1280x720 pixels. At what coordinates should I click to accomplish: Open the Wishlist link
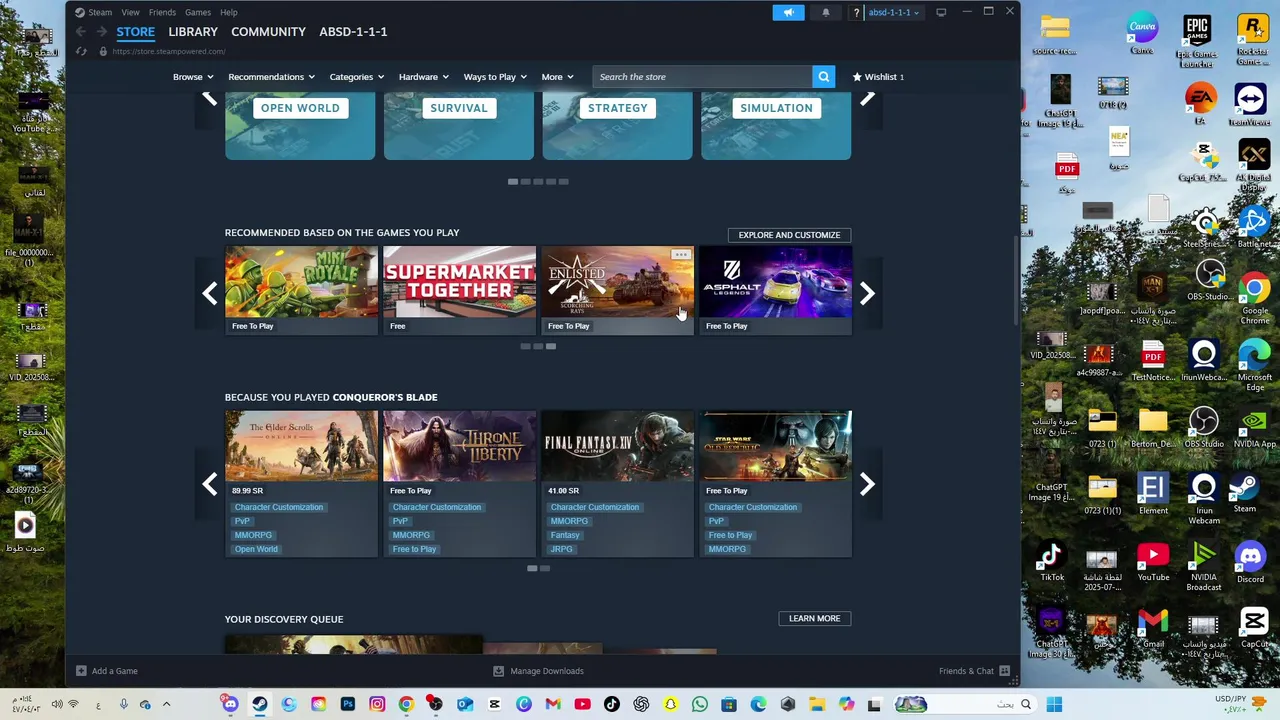coord(878,77)
